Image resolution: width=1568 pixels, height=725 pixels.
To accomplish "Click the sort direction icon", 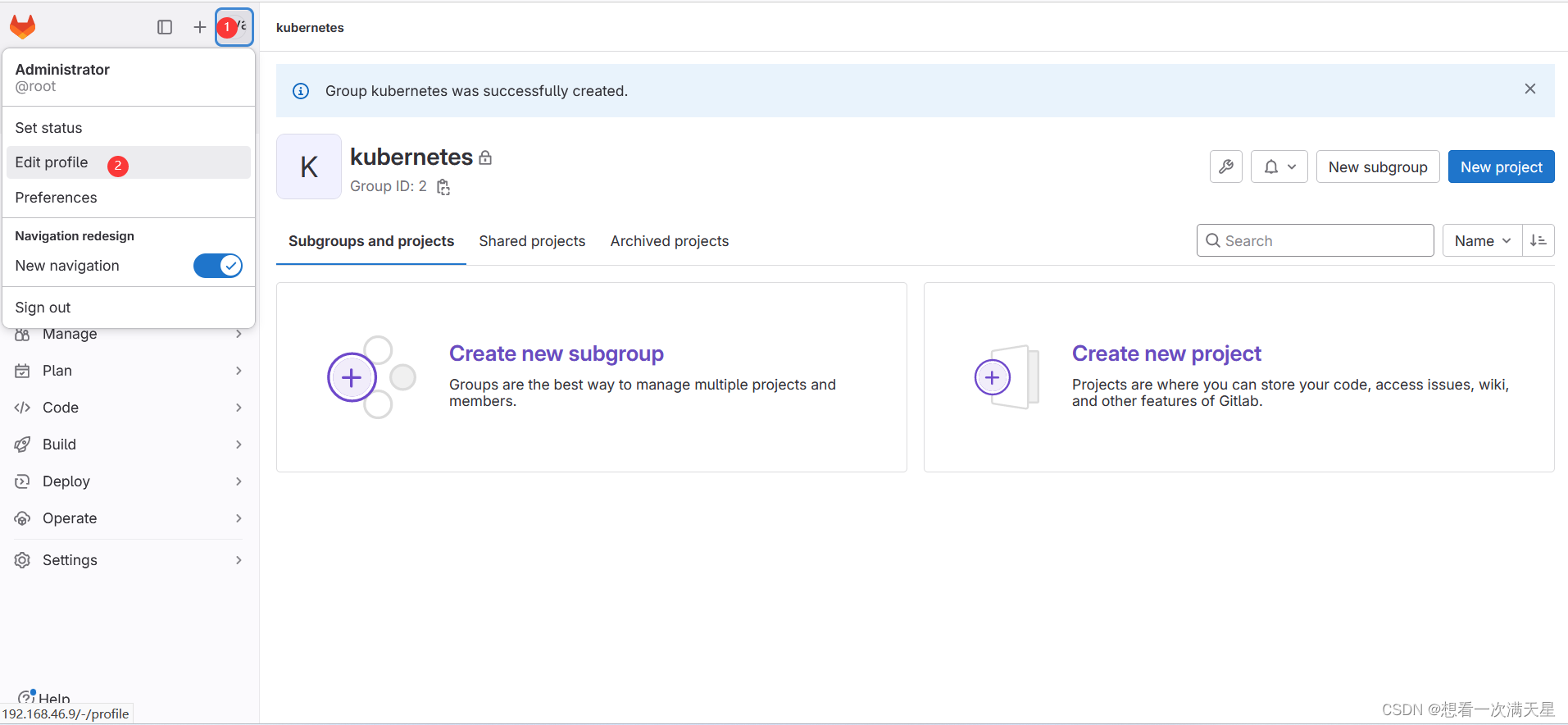I will pyautogui.click(x=1538, y=240).
